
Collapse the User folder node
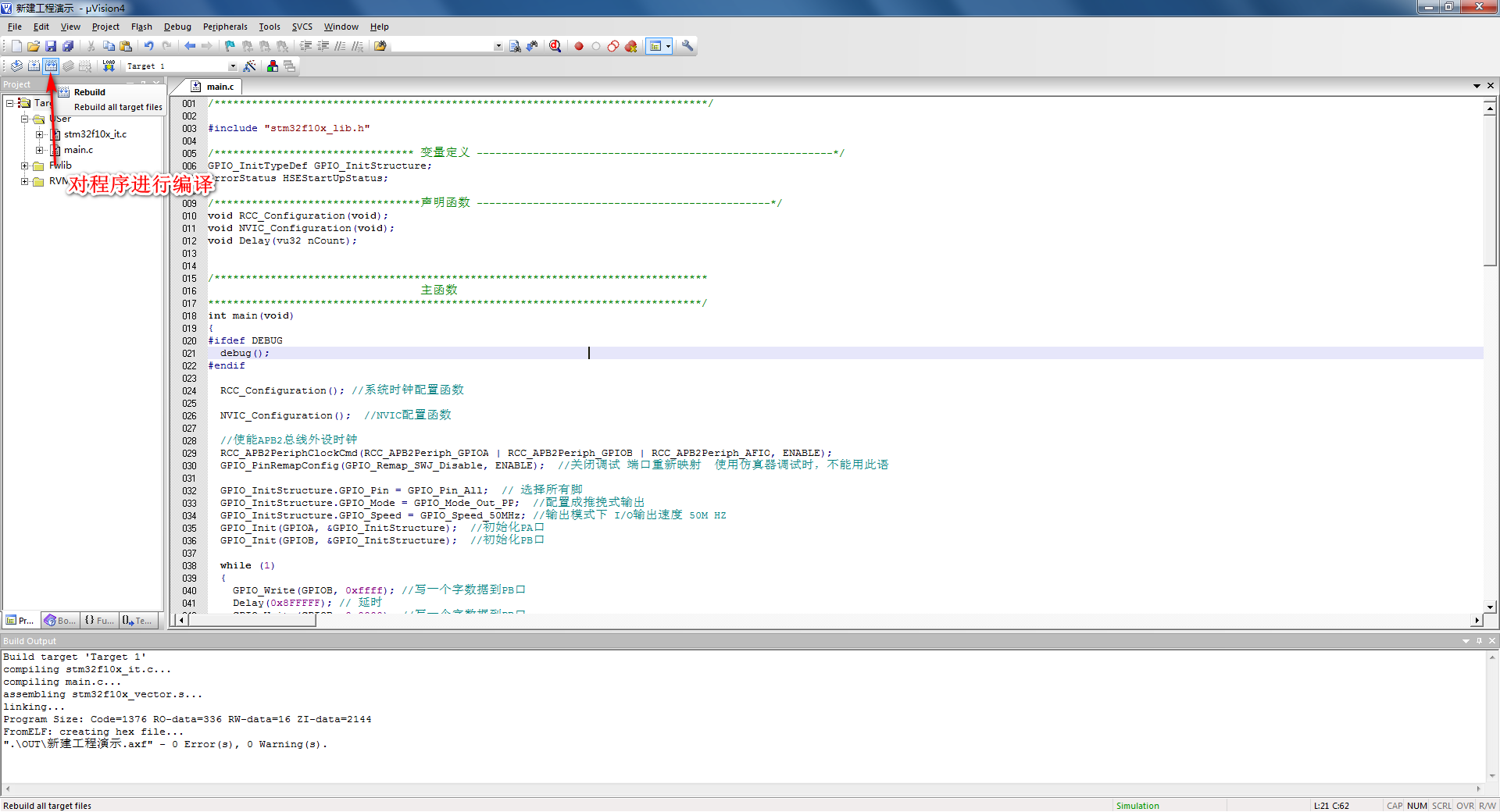(x=24, y=119)
